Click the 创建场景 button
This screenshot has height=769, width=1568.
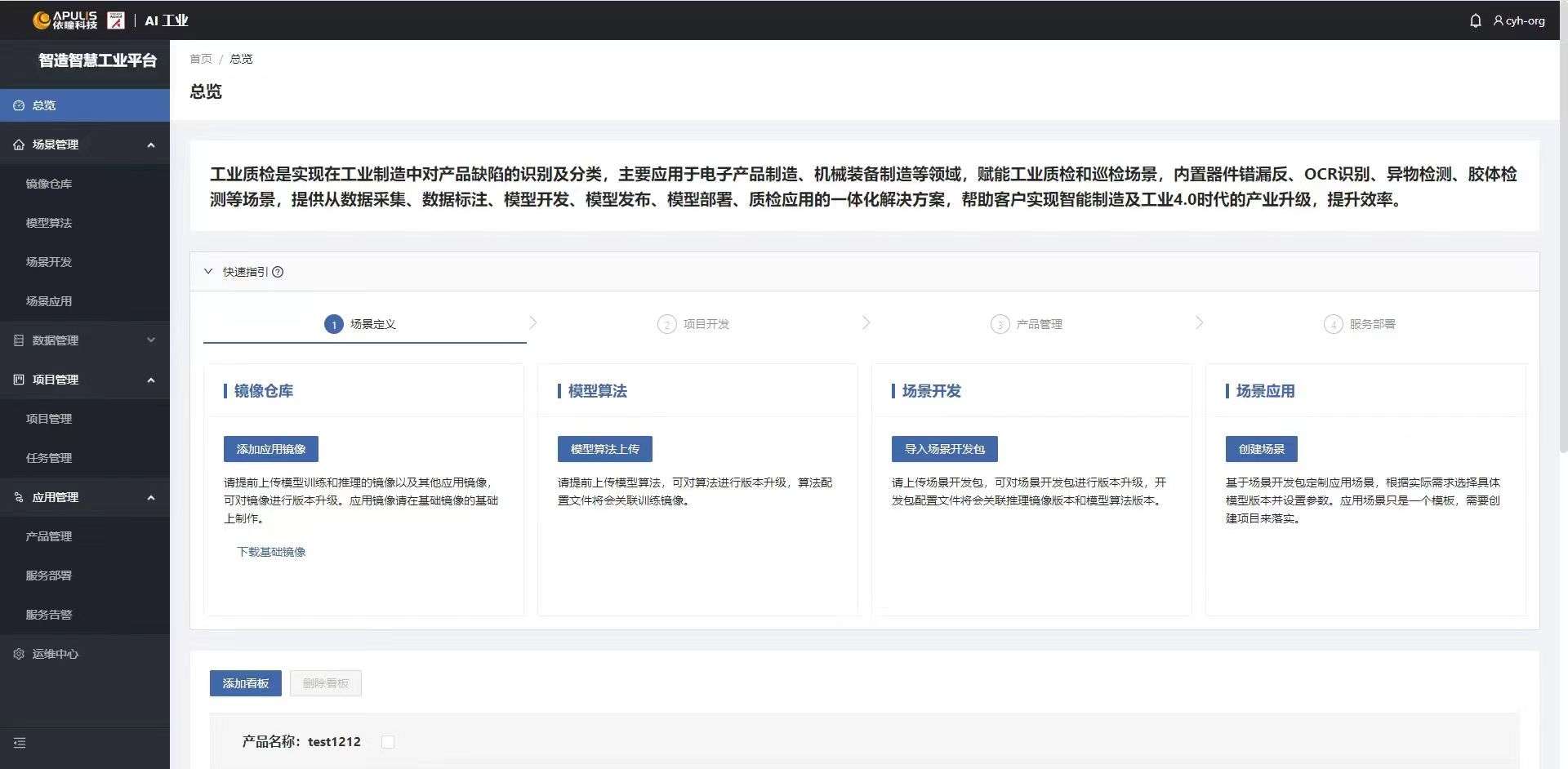click(x=1262, y=449)
